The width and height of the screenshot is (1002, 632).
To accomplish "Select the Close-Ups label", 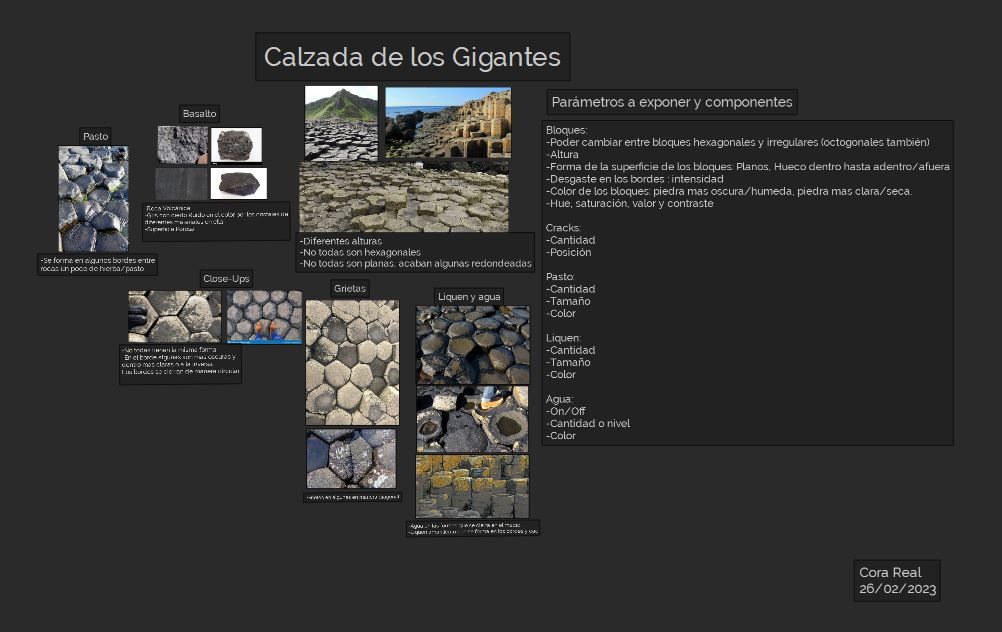I will tap(226, 279).
